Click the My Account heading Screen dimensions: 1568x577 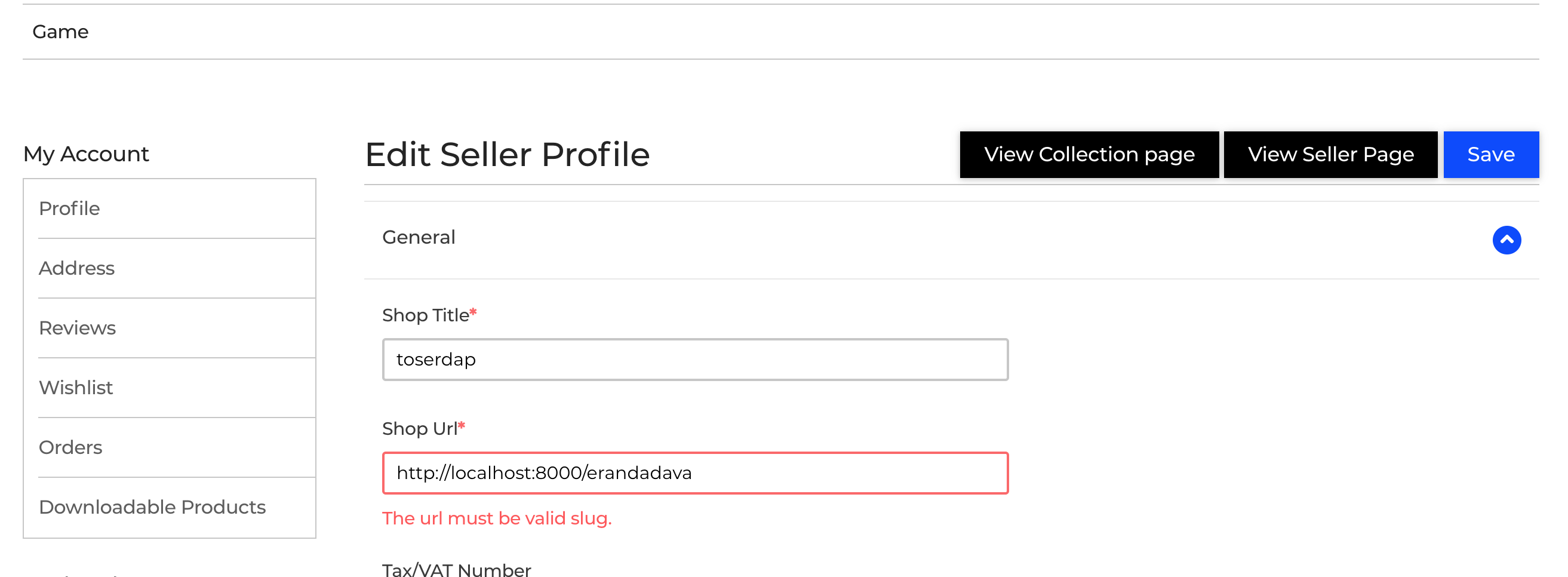point(86,154)
